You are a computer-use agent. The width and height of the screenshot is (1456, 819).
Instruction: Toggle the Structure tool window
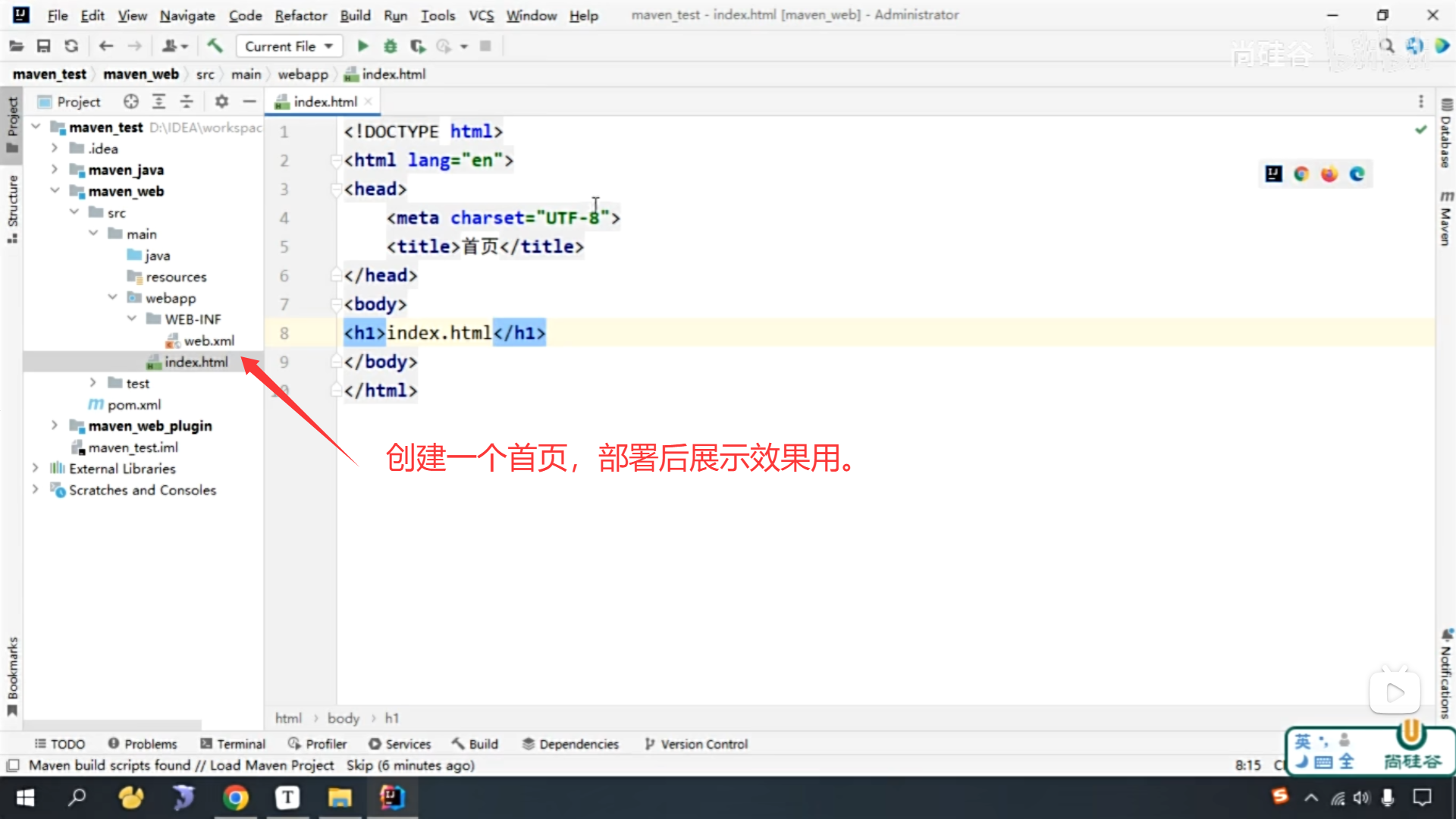pos(12,207)
